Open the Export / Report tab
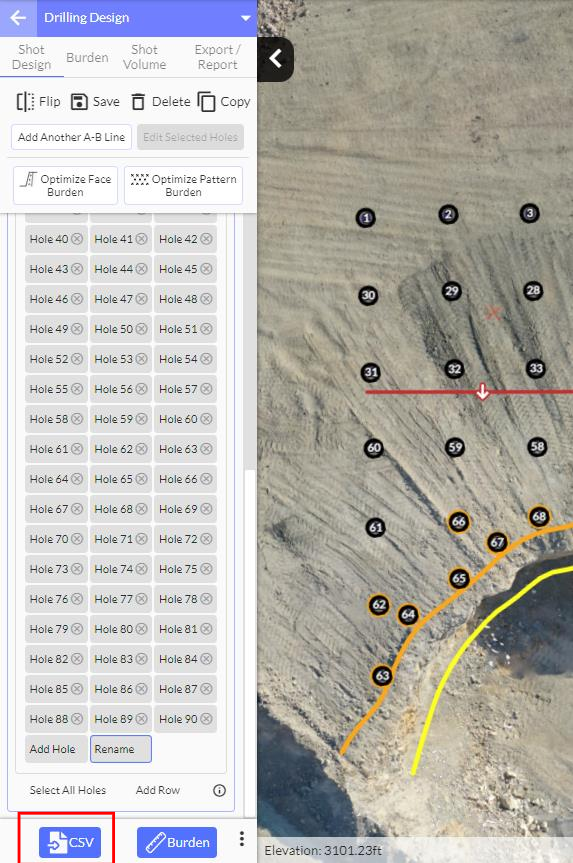Image resolution: width=573 pixels, height=863 pixels. point(217,57)
